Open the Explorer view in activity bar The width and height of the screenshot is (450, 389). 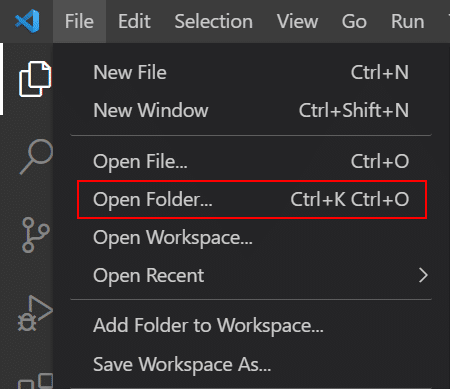(35, 79)
